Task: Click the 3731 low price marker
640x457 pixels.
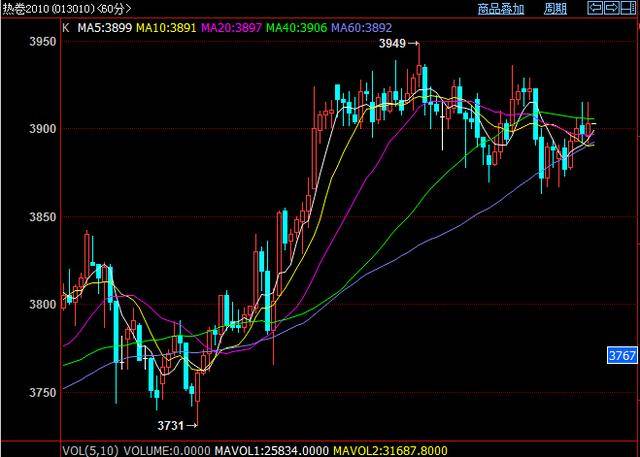Action: tap(172, 425)
